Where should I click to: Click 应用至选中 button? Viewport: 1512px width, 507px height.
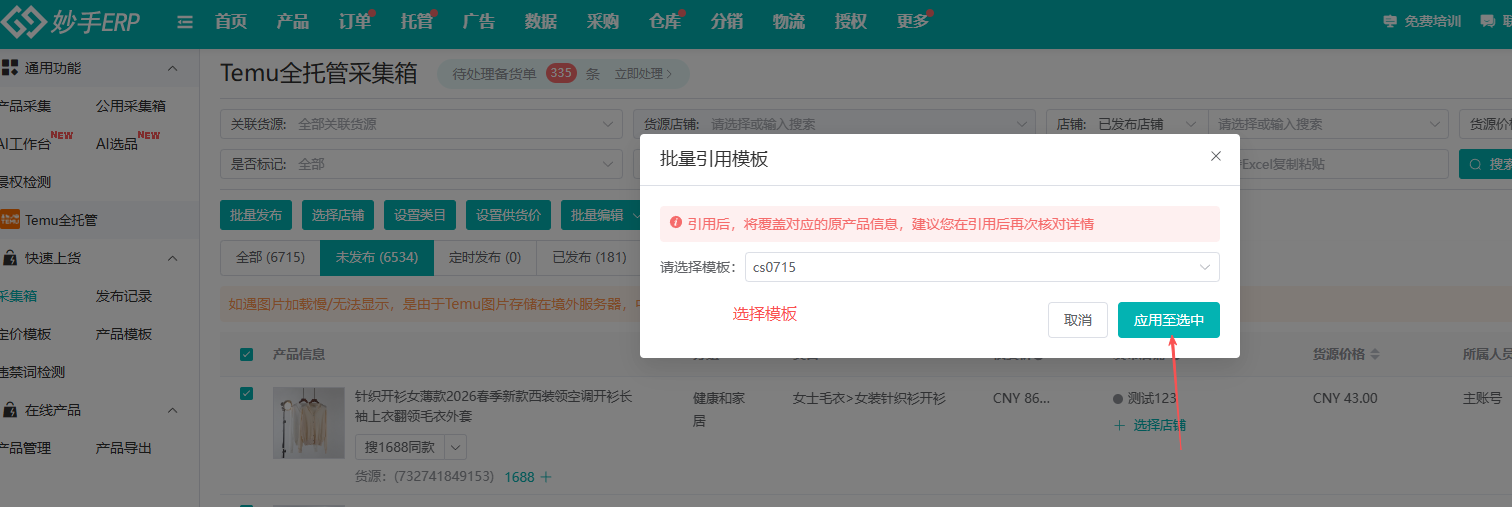pyautogui.click(x=1169, y=320)
